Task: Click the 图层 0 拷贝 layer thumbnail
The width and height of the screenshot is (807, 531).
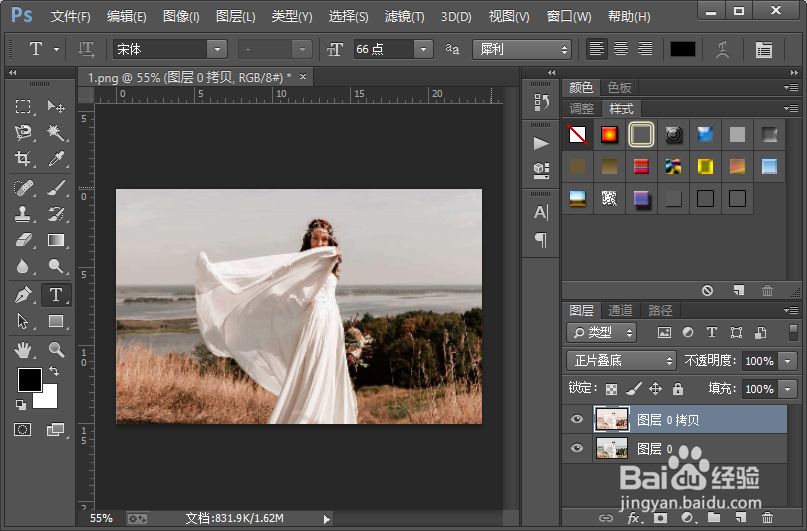Action: tap(611, 419)
